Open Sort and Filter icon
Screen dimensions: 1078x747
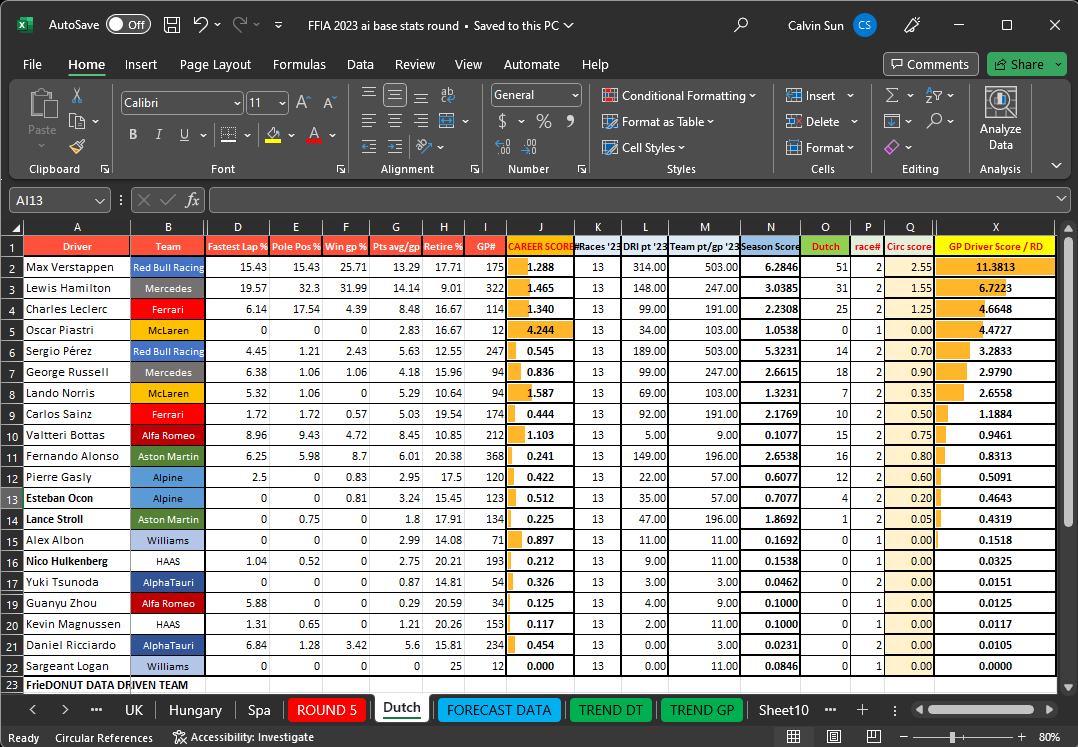(934, 96)
